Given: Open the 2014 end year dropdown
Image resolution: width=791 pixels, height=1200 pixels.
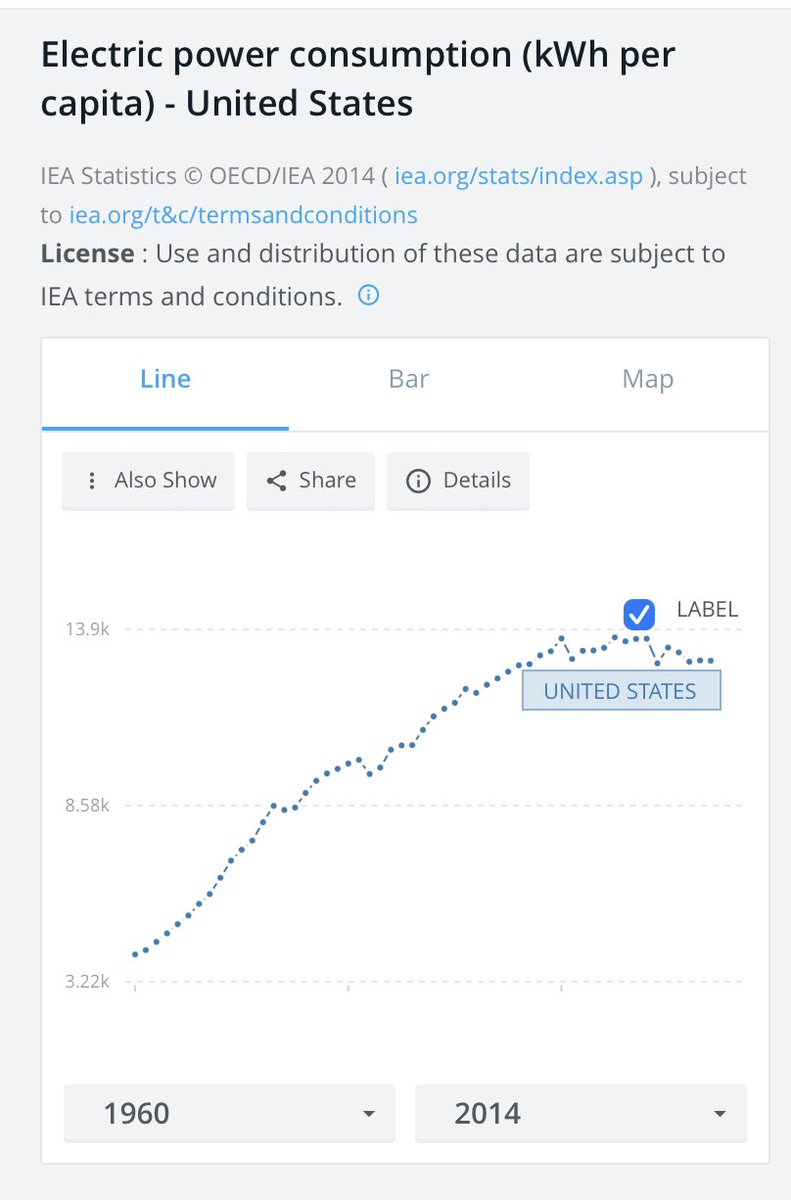Looking at the screenshot, I should tap(581, 1113).
